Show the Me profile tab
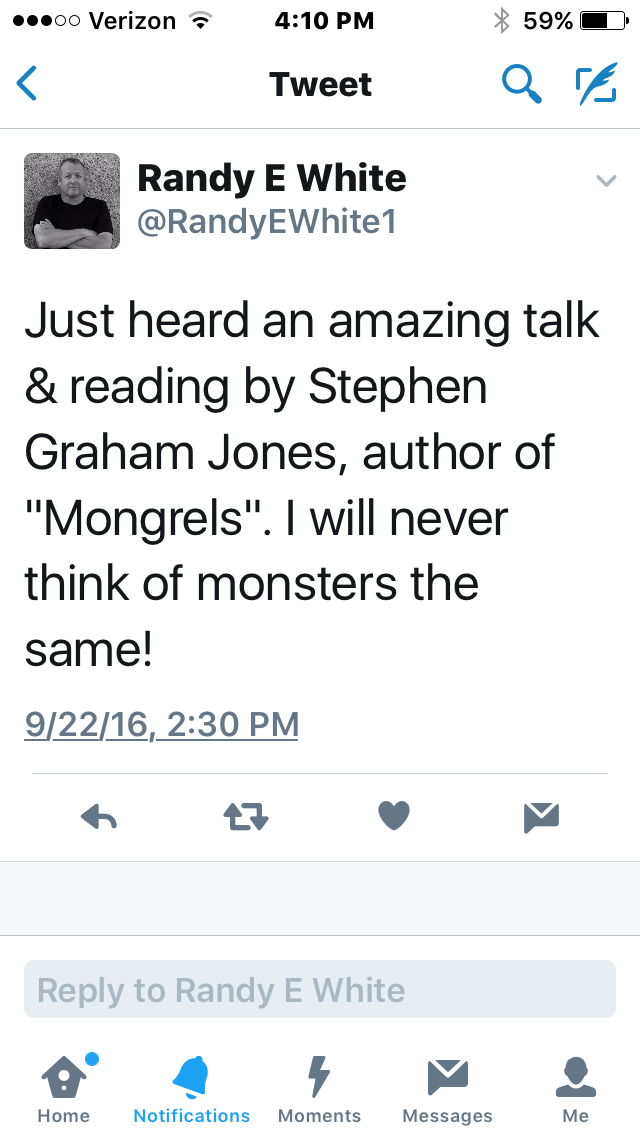Image resolution: width=640 pixels, height=1136 pixels. point(575,1088)
